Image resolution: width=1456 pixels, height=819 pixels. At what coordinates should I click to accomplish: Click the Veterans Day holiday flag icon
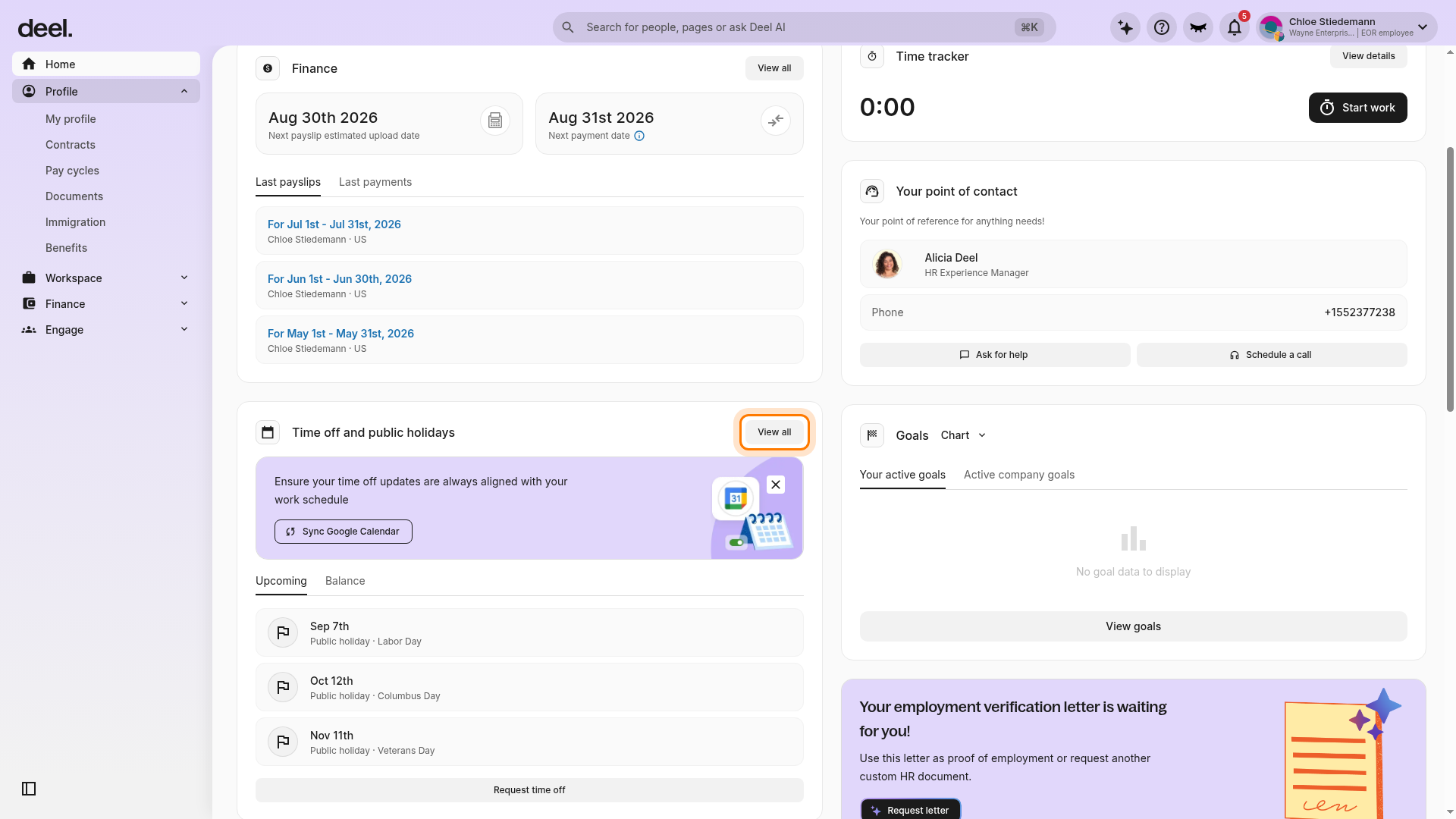(x=283, y=742)
